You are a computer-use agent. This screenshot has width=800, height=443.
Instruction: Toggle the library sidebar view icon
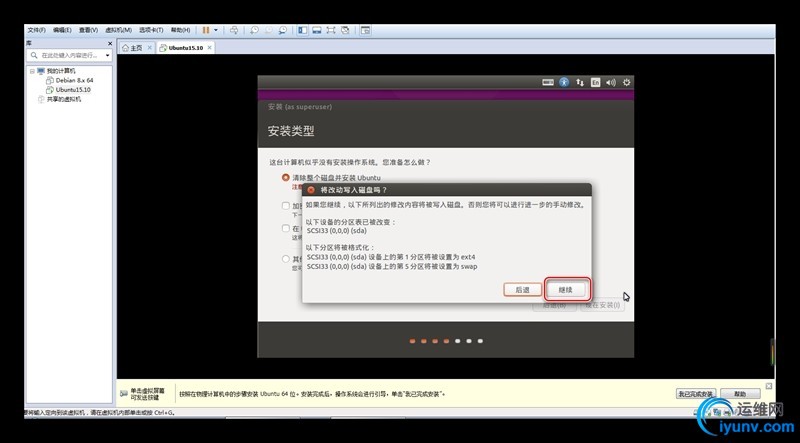(303, 30)
